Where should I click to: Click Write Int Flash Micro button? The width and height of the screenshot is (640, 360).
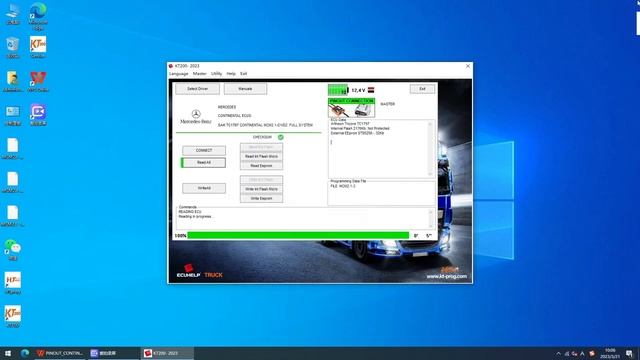(x=261, y=189)
